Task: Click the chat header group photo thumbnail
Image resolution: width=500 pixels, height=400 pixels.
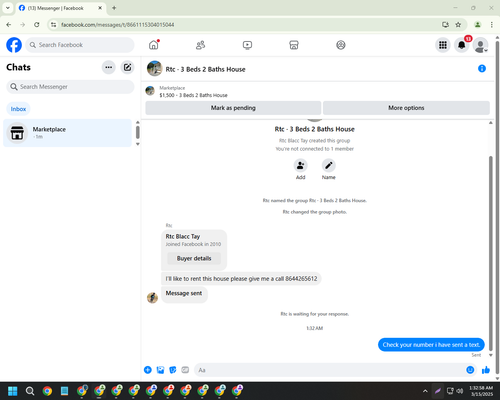Action: [x=154, y=68]
